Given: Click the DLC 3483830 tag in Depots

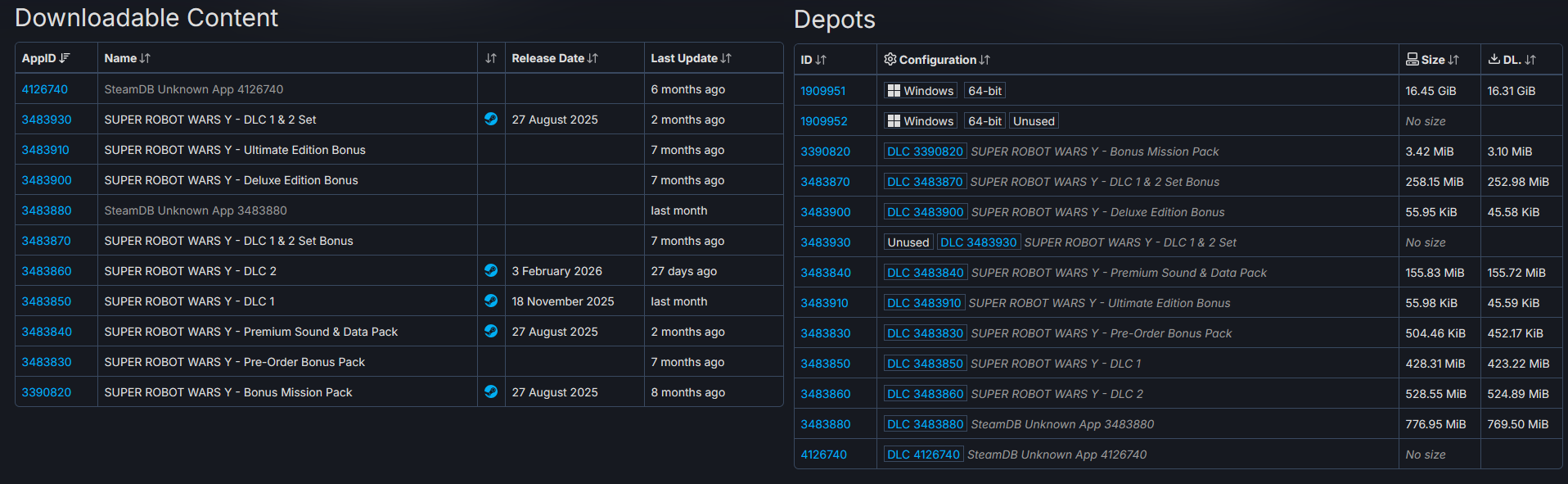Looking at the screenshot, I should 926,333.
